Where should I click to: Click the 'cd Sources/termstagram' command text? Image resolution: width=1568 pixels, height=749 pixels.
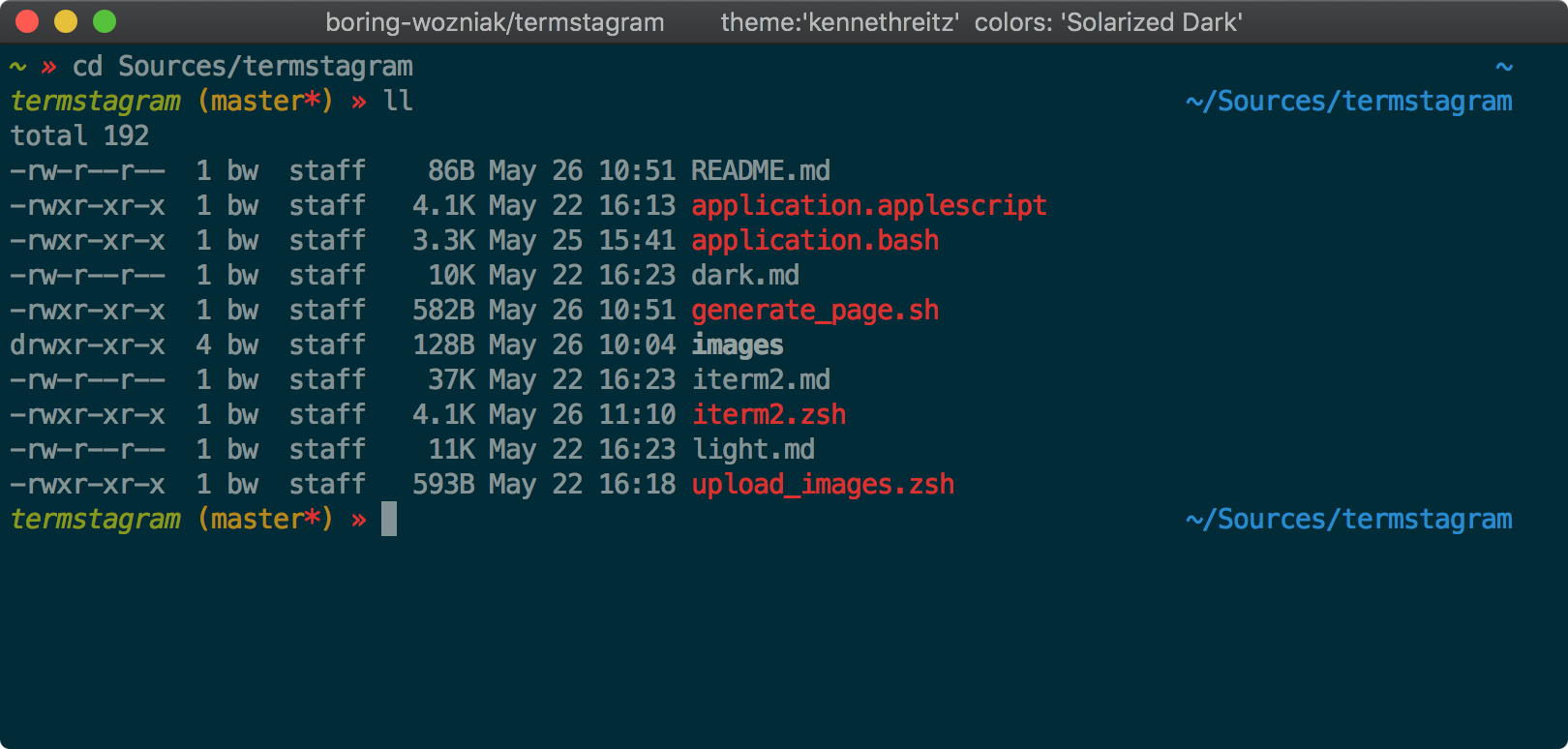tap(242, 67)
